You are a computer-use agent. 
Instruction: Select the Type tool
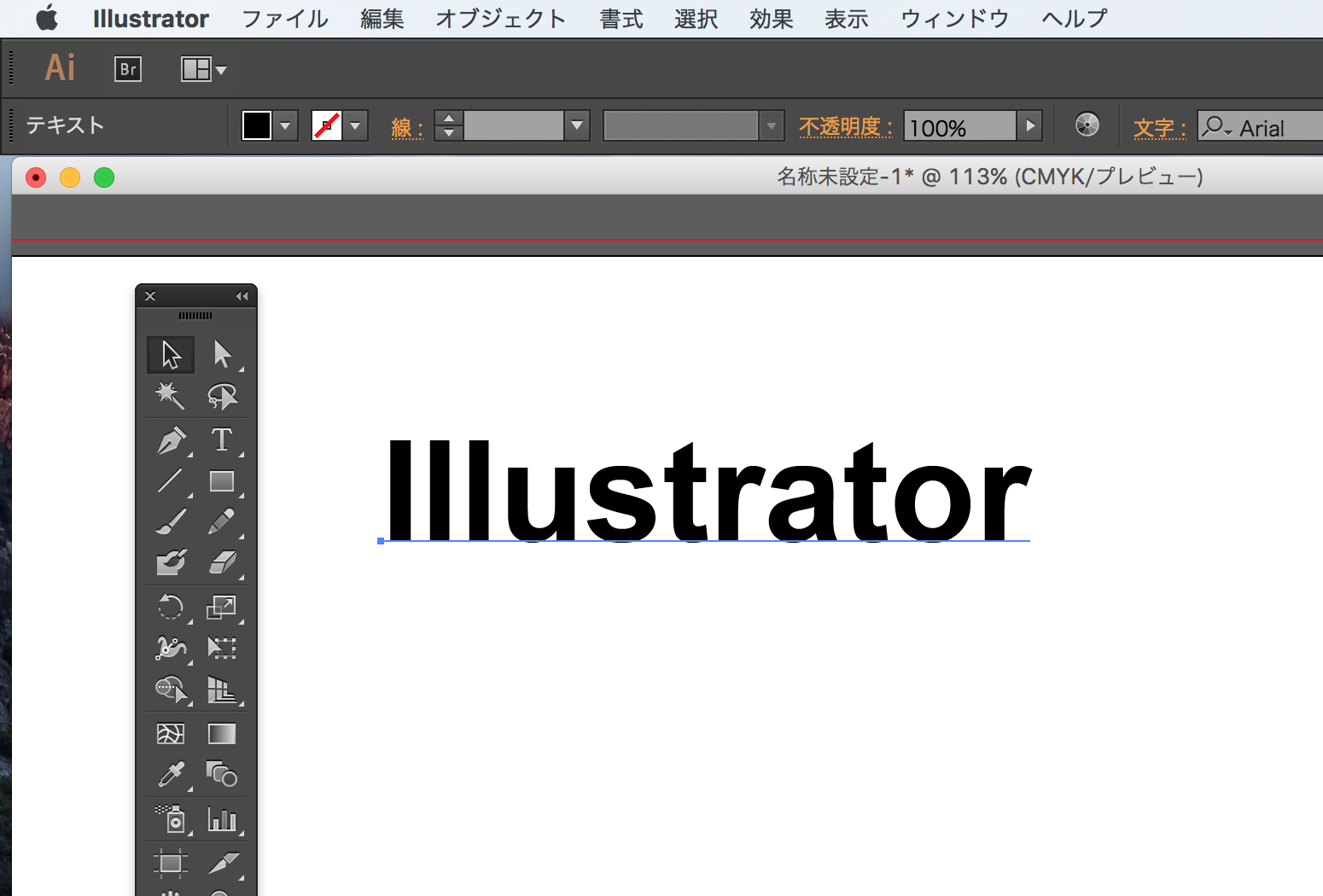click(222, 440)
